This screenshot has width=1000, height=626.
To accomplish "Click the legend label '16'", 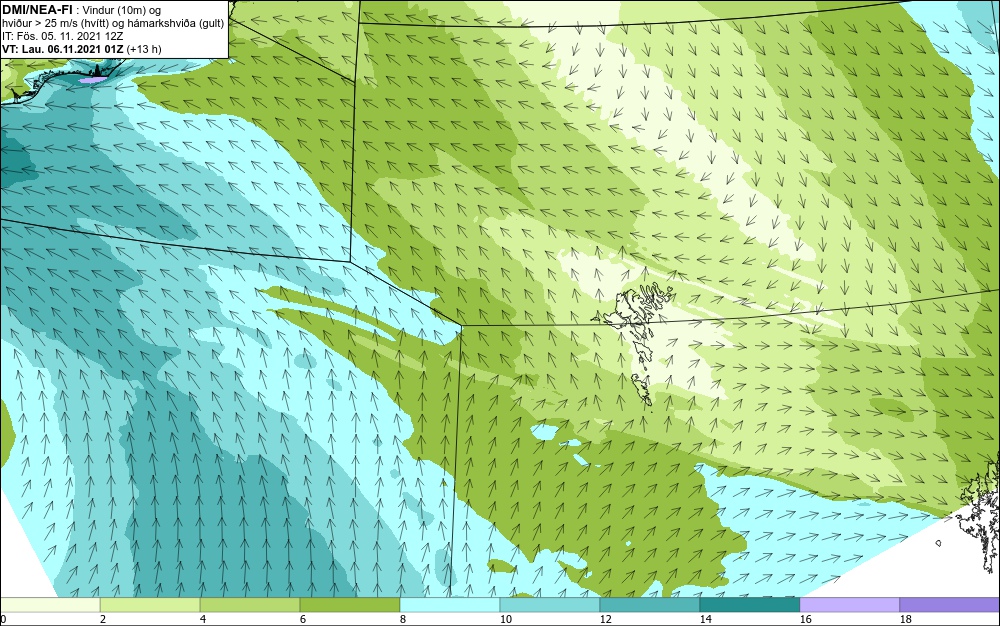I will tap(805, 619).
